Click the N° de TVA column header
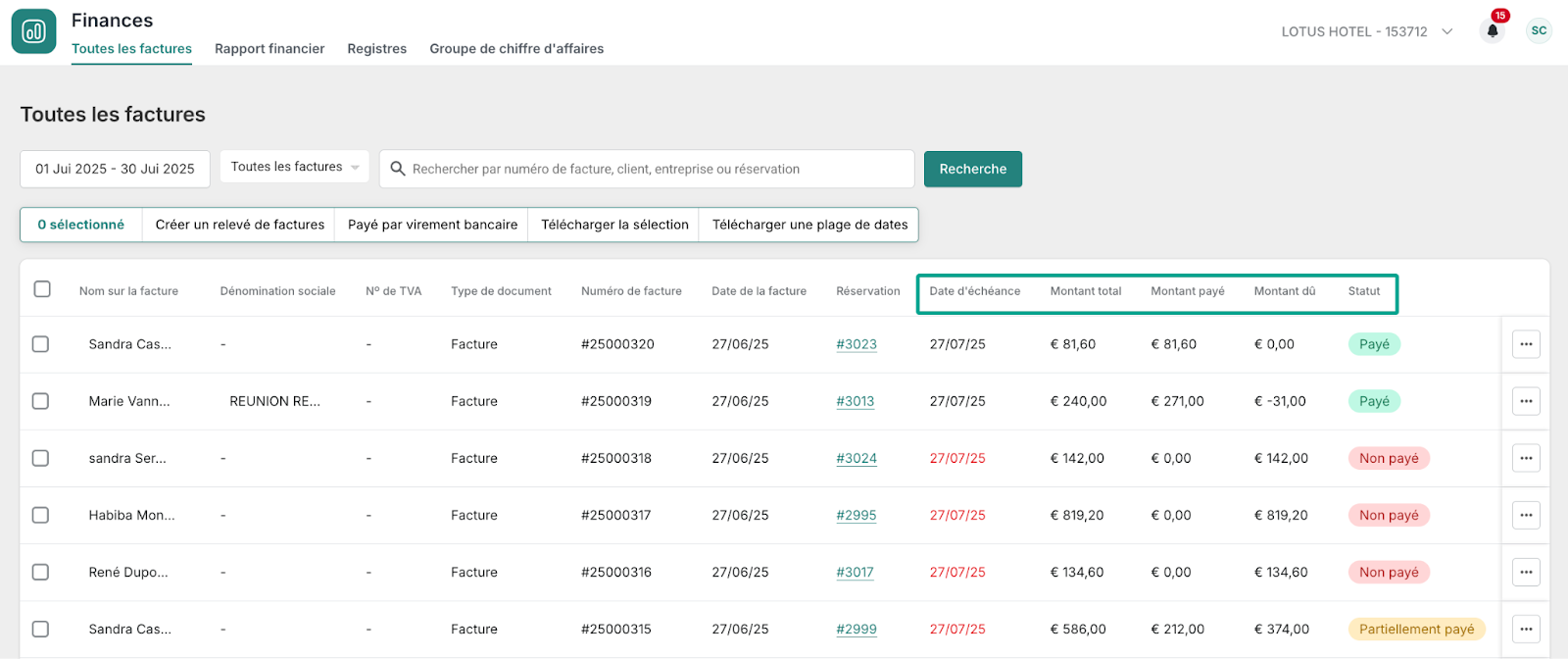This screenshot has width=1568, height=659. point(393,291)
